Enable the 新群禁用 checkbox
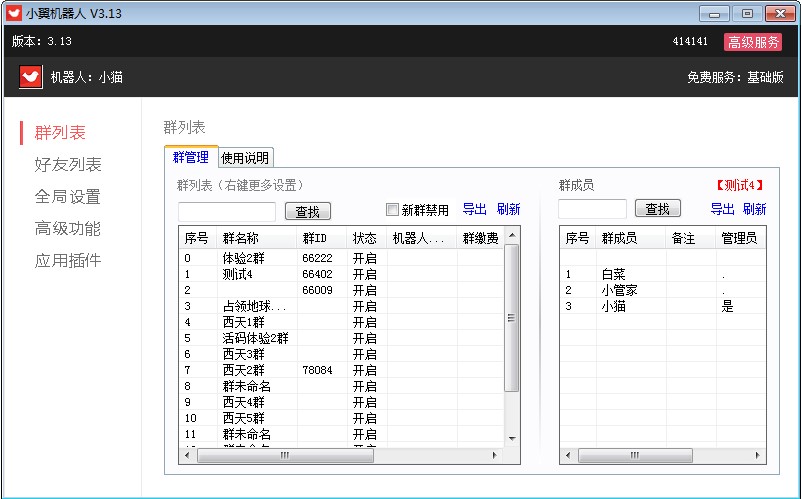 click(393, 210)
